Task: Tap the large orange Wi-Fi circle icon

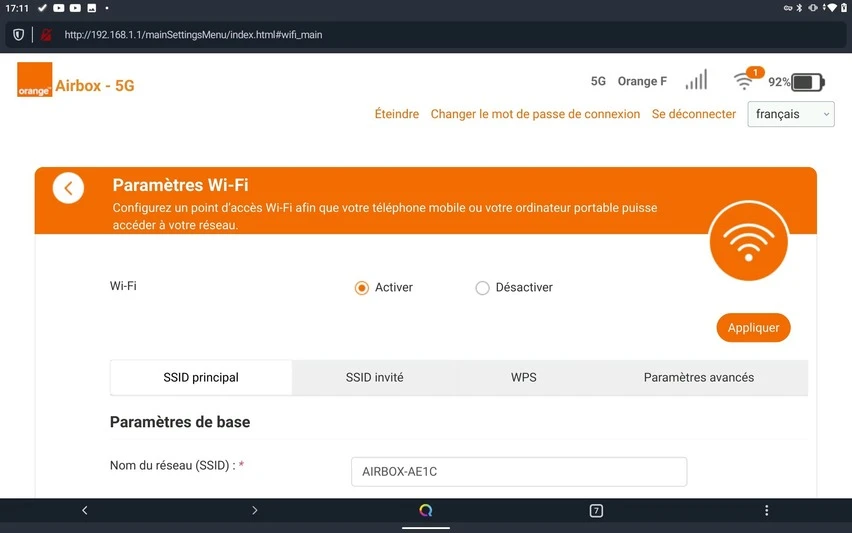Action: pyautogui.click(x=748, y=241)
